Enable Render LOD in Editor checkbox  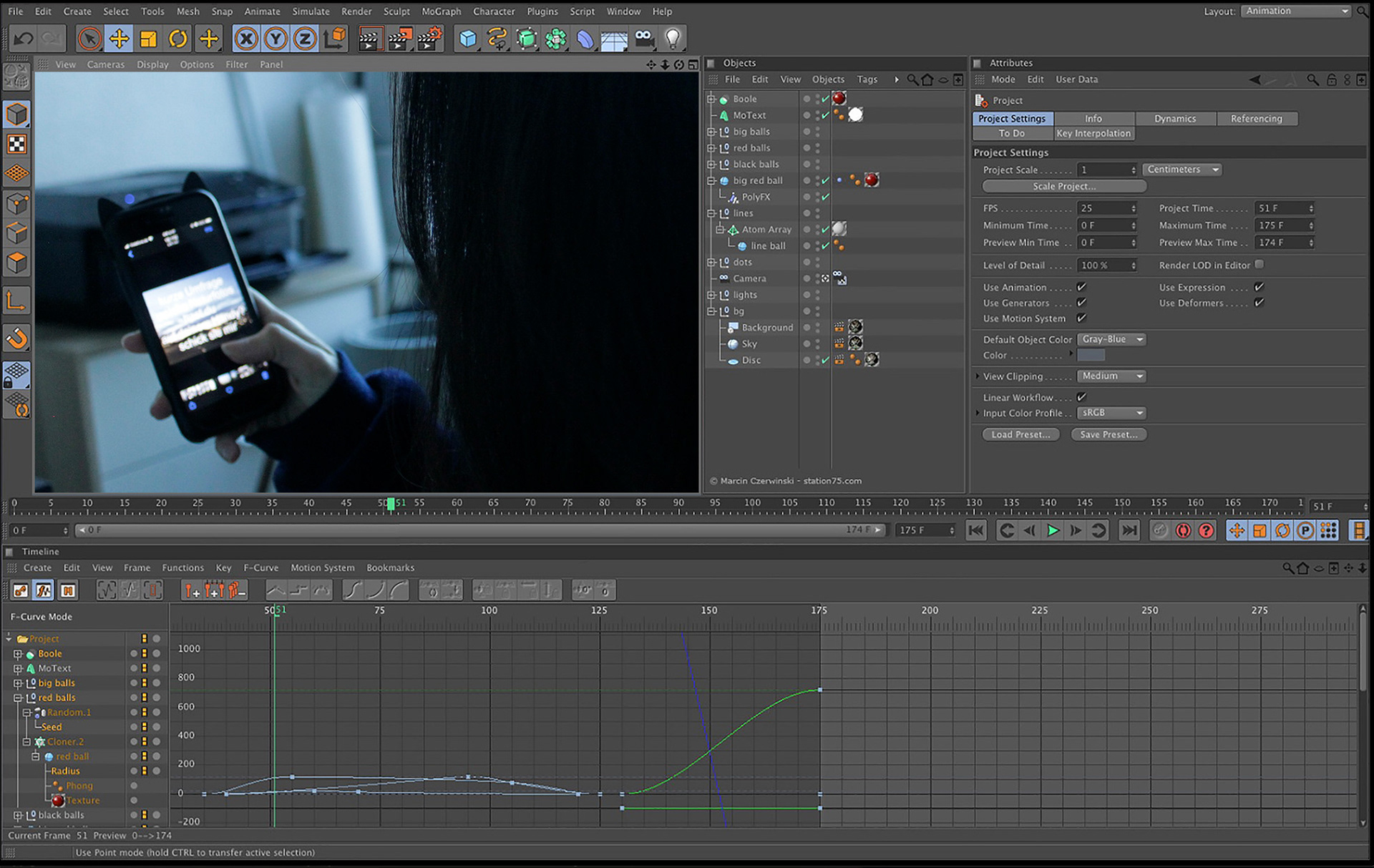[1259, 265]
